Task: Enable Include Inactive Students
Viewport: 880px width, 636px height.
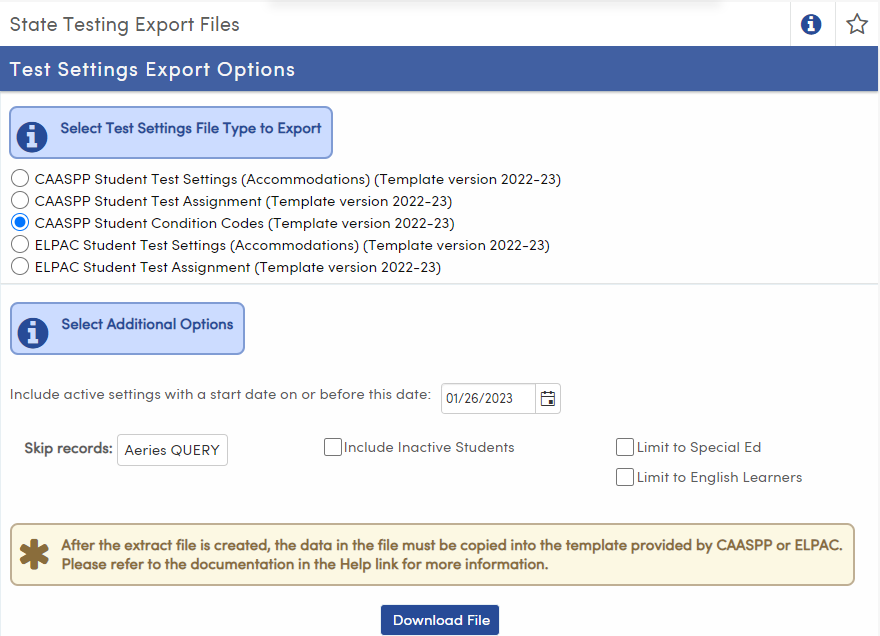Action: click(333, 447)
